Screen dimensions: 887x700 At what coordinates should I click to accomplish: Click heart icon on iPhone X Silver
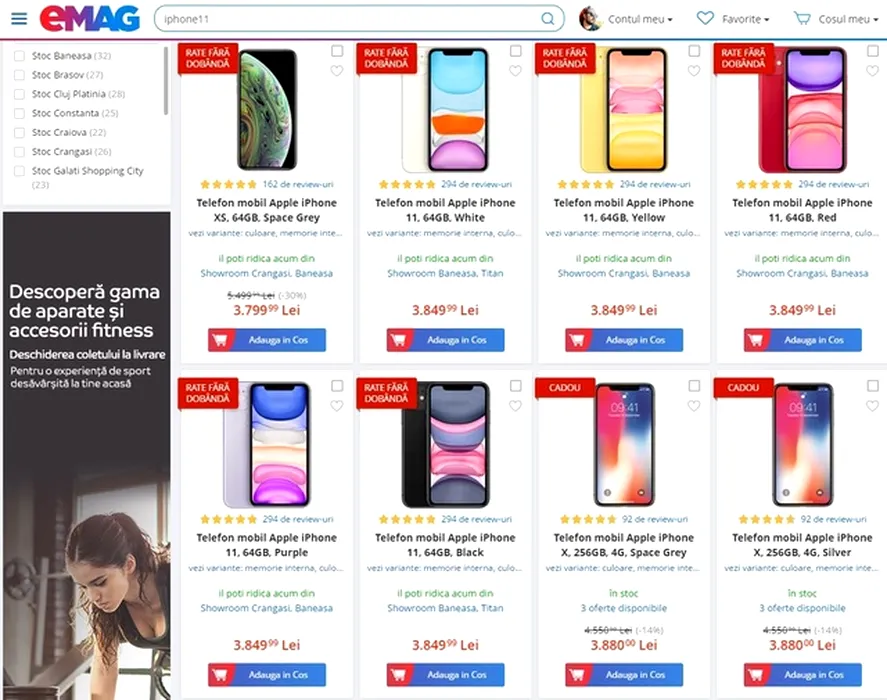(x=873, y=406)
